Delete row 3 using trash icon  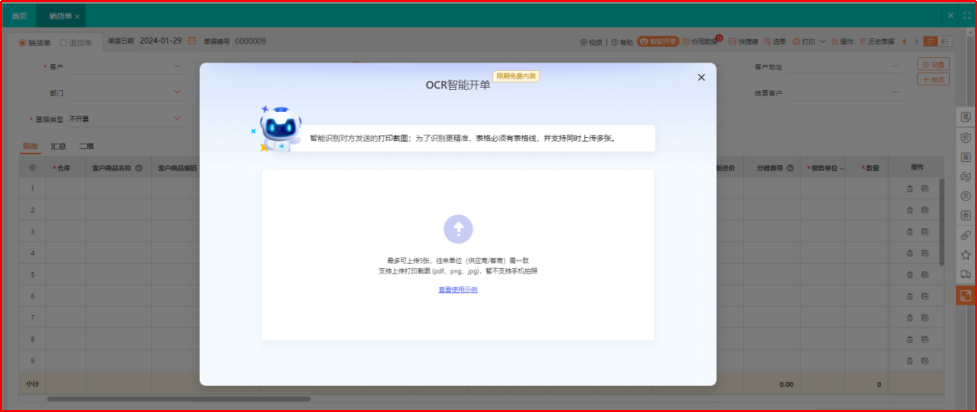coord(909,231)
